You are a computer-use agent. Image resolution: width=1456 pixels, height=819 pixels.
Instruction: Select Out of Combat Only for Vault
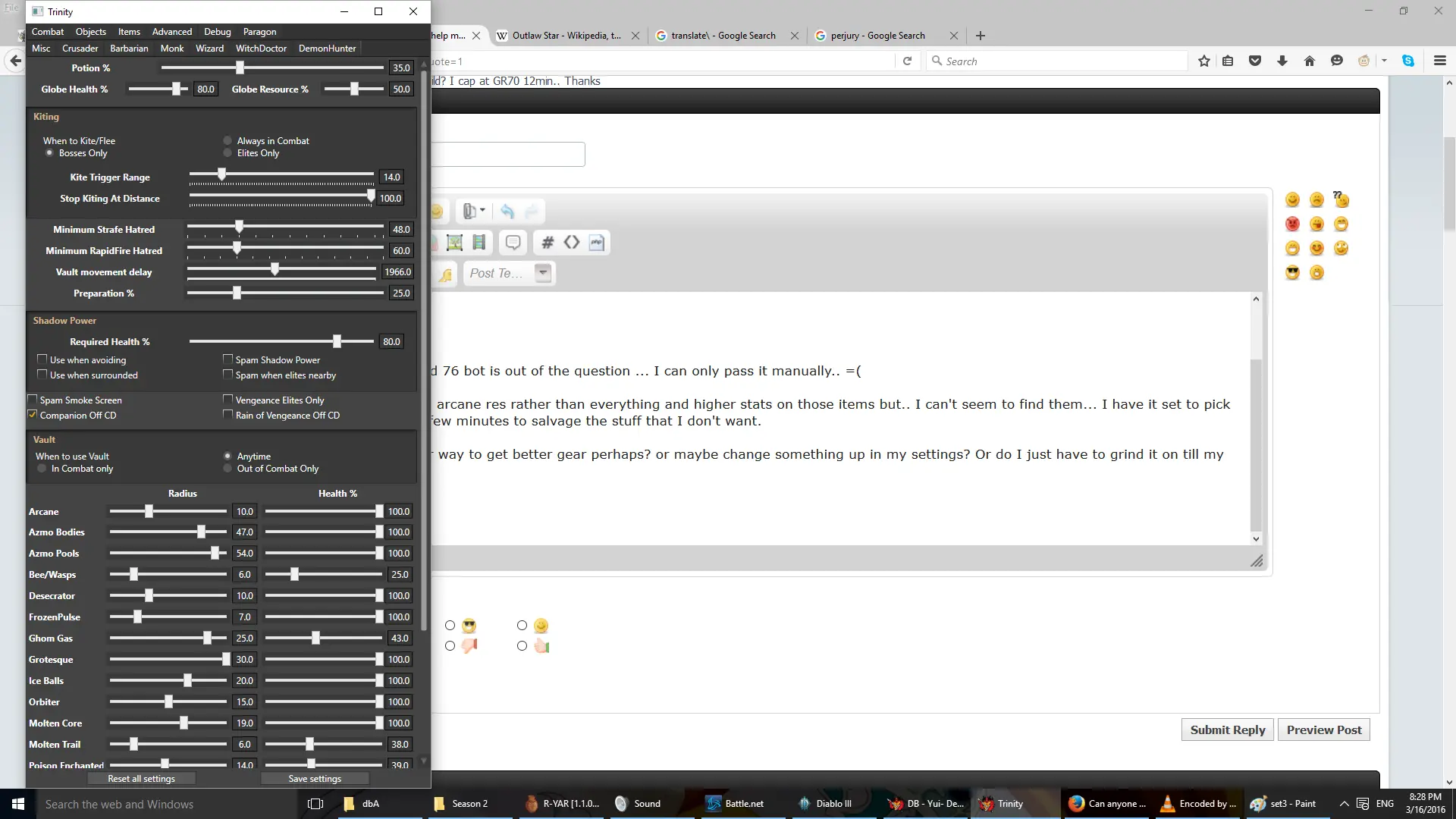pos(227,468)
